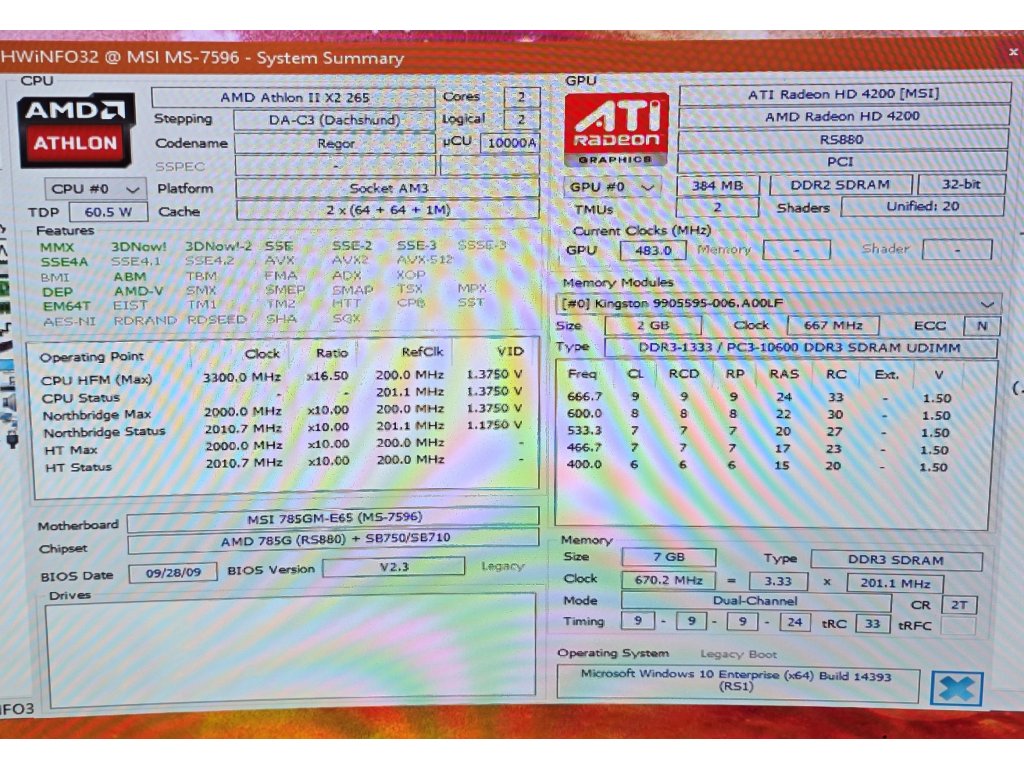This screenshot has height=768, width=1024.
Task: Click the 60.5 W TDP value
Action: tap(108, 212)
